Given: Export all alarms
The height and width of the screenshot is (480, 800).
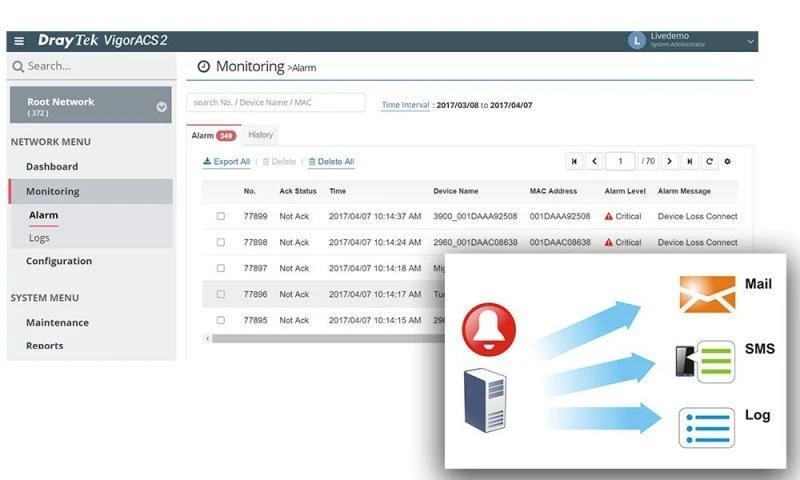Looking at the screenshot, I should point(226,162).
